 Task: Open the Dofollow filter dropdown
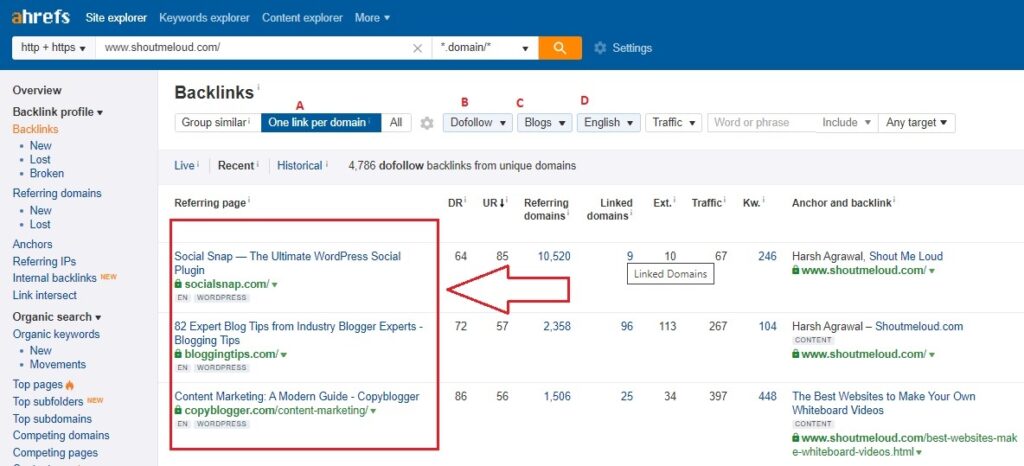tap(477, 123)
